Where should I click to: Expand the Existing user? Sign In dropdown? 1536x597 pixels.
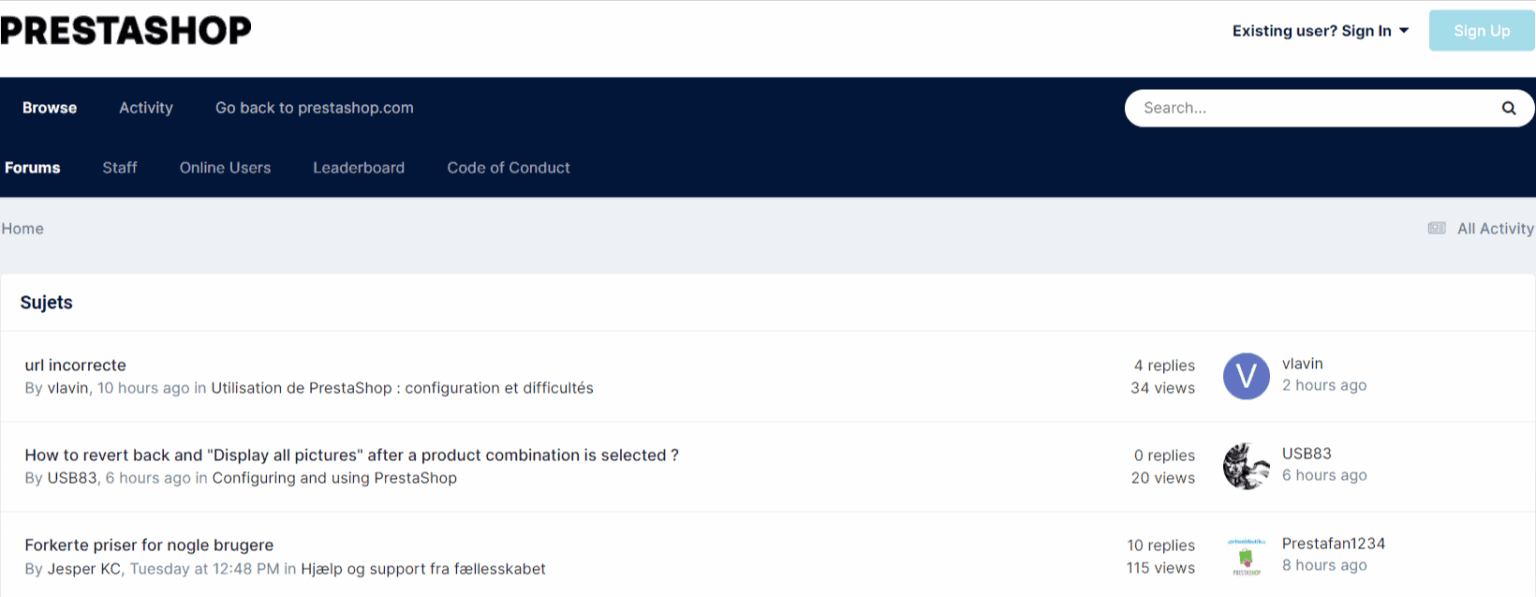tap(1312, 30)
